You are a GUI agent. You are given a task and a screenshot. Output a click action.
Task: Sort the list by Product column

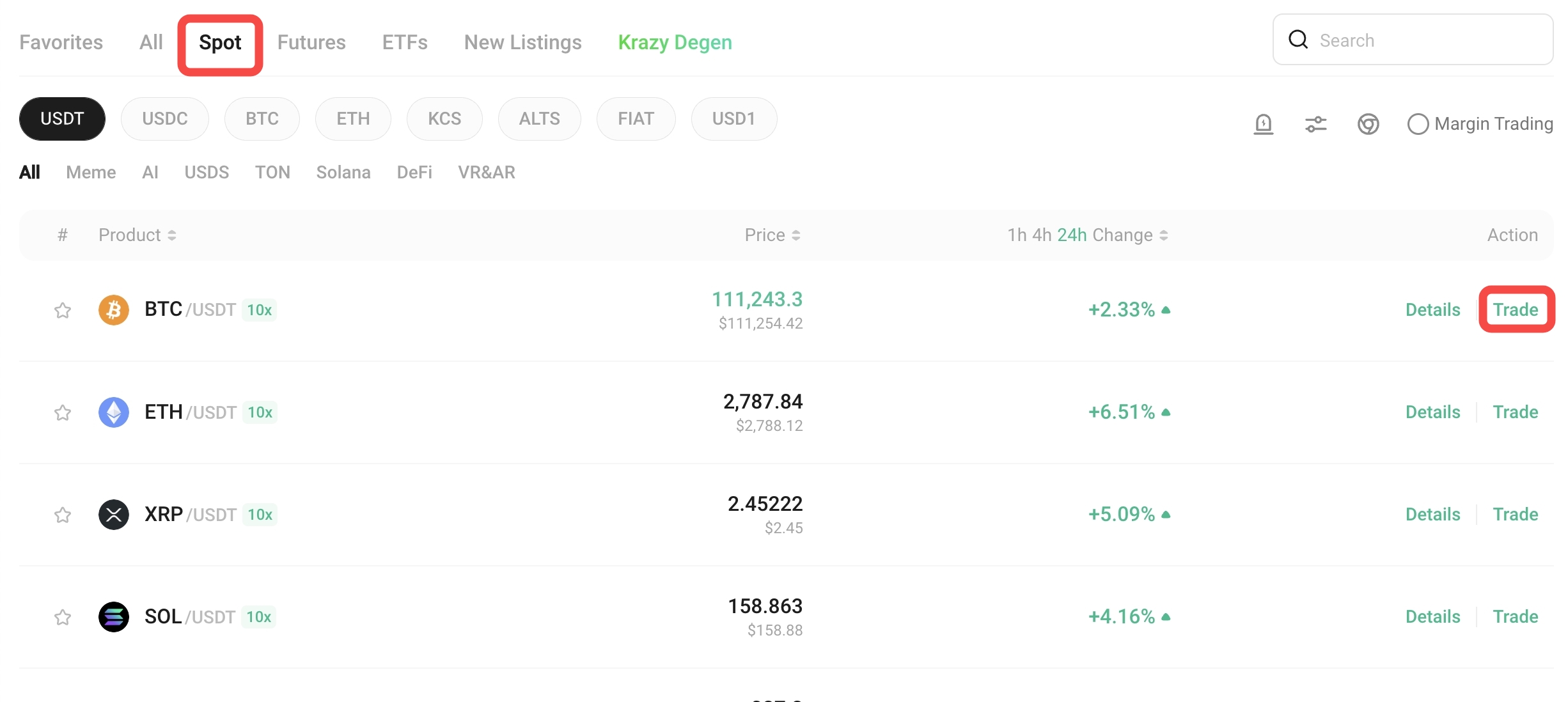click(x=137, y=235)
